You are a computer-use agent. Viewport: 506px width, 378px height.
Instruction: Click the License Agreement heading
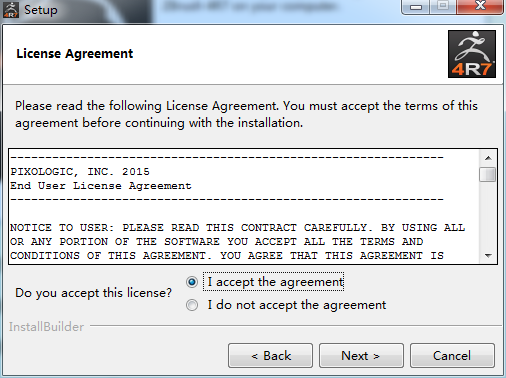[x=75, y=54]
